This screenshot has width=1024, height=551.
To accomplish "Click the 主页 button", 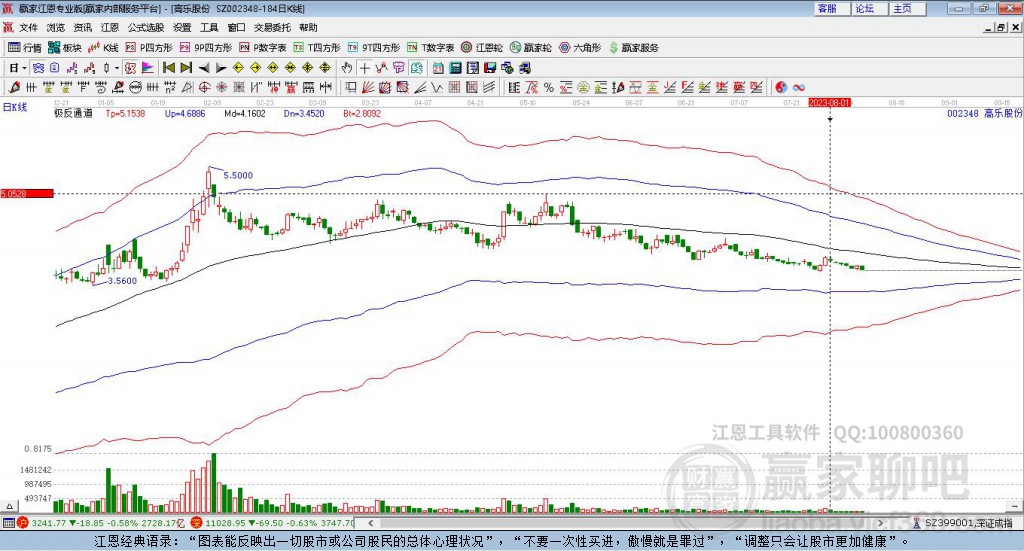I will click(x=907, y=8).
